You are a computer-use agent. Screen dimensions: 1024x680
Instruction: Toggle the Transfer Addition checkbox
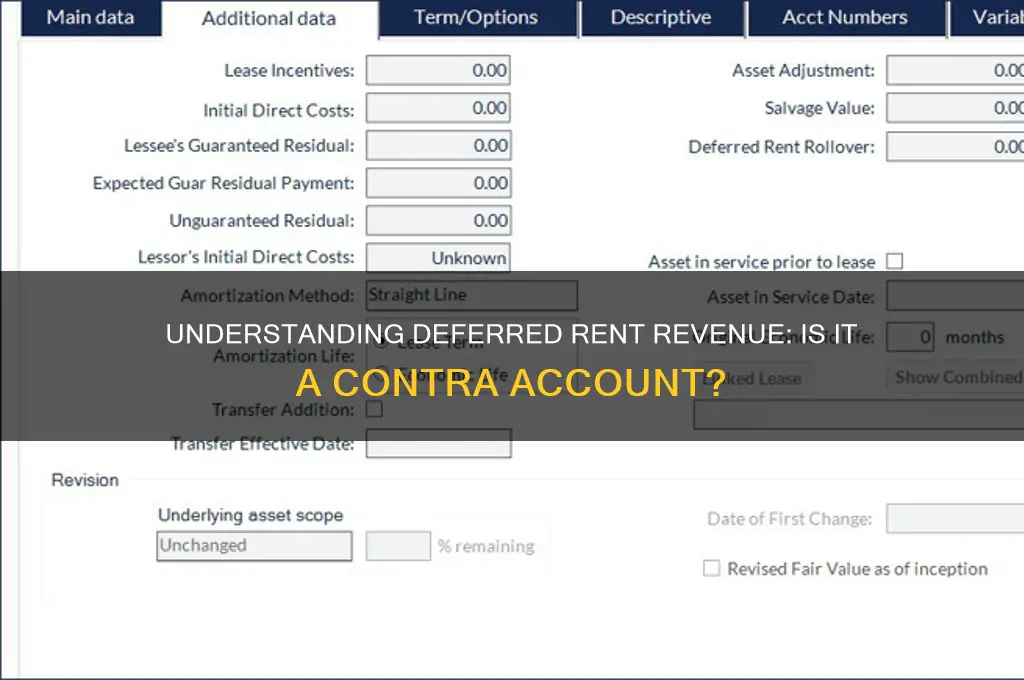[x=374, y=409]
